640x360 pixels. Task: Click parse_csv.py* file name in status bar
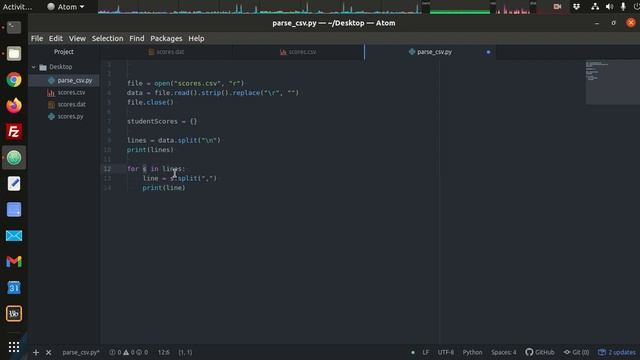pos(81,352)
